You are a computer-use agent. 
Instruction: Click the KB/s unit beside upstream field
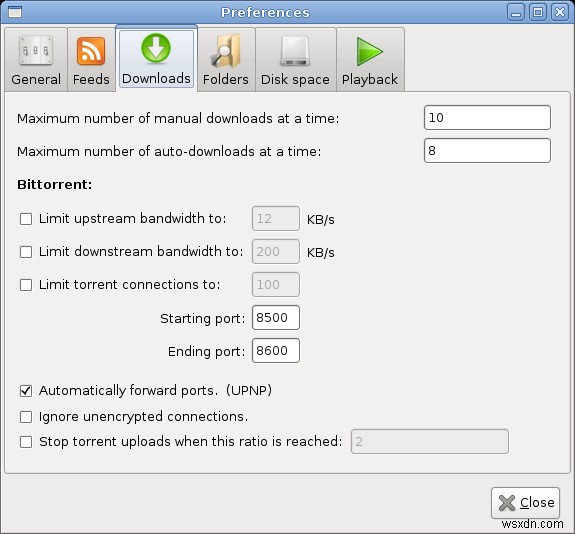[x=321, y=219]
